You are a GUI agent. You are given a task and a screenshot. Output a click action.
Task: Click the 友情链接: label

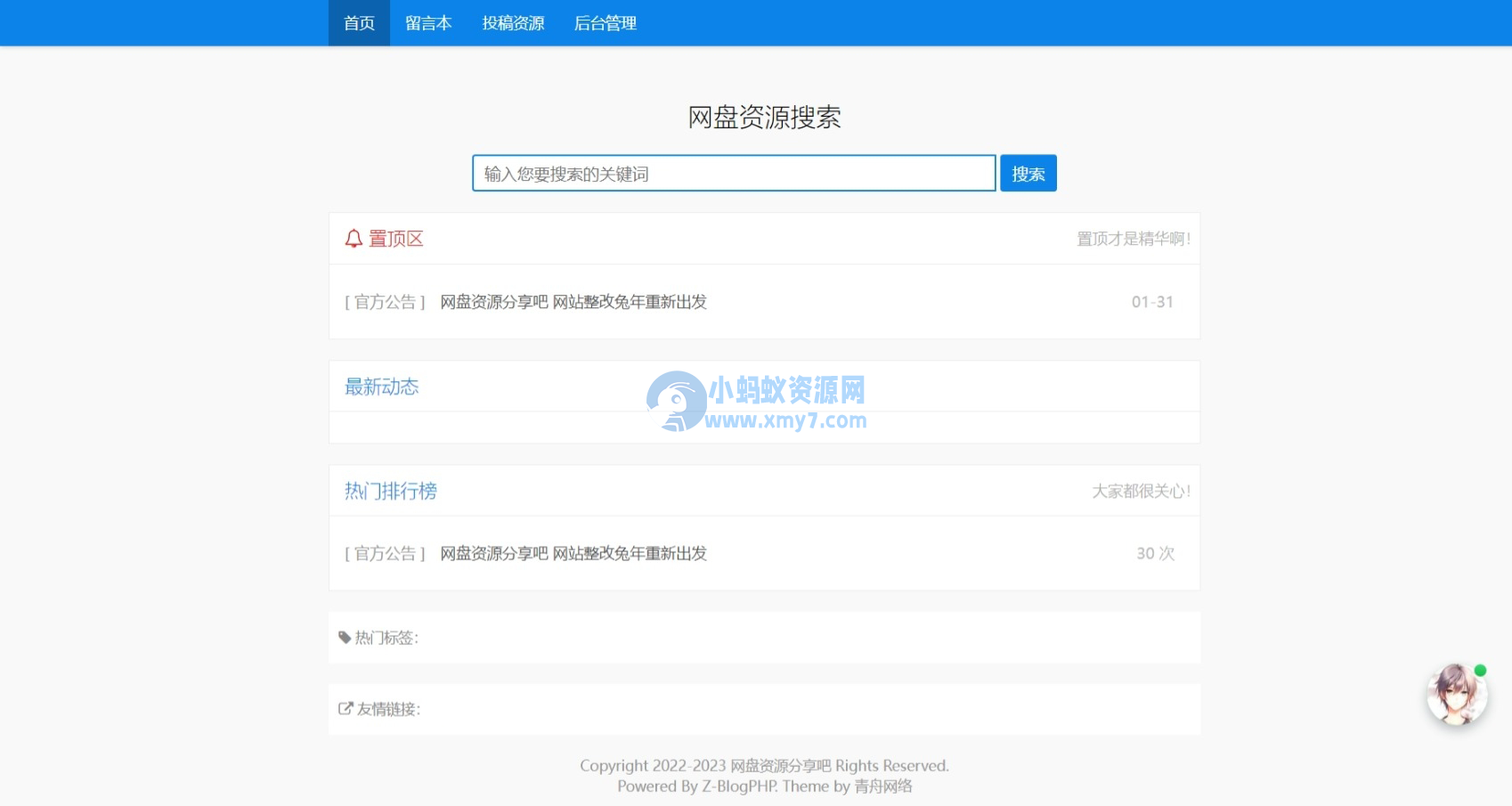point(388,709)
